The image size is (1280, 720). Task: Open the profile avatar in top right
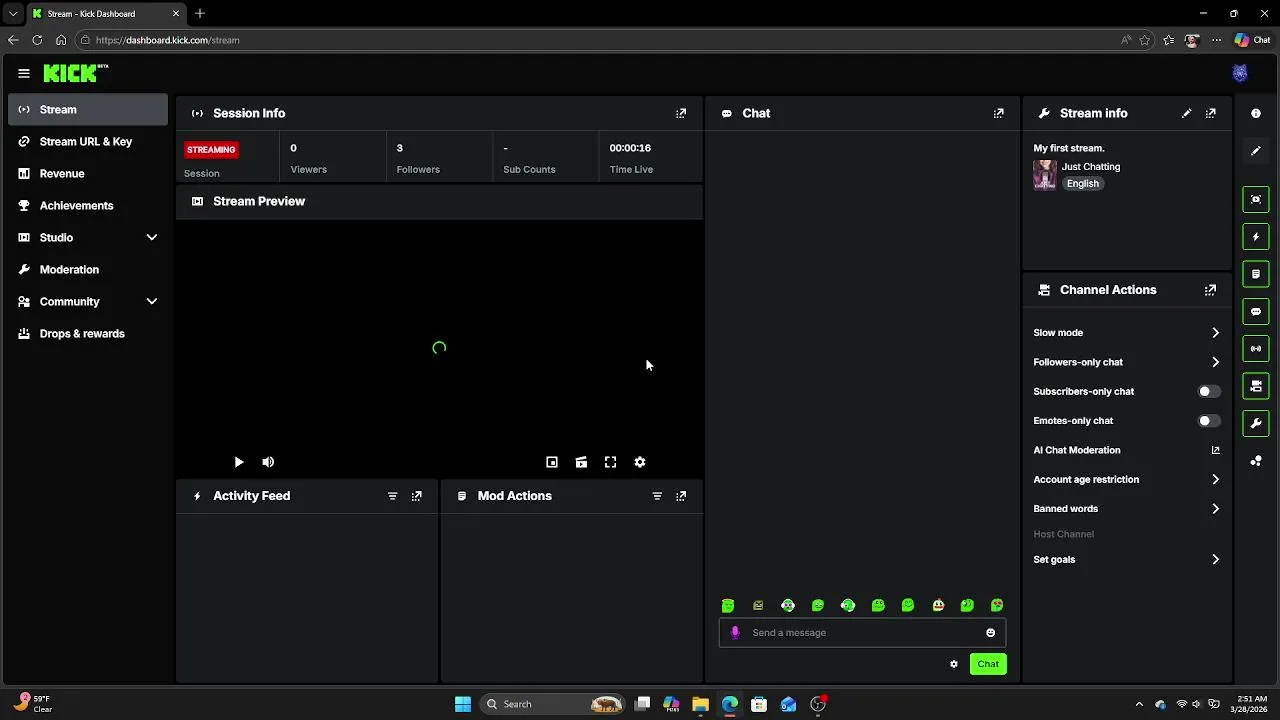click(1240, 73)
